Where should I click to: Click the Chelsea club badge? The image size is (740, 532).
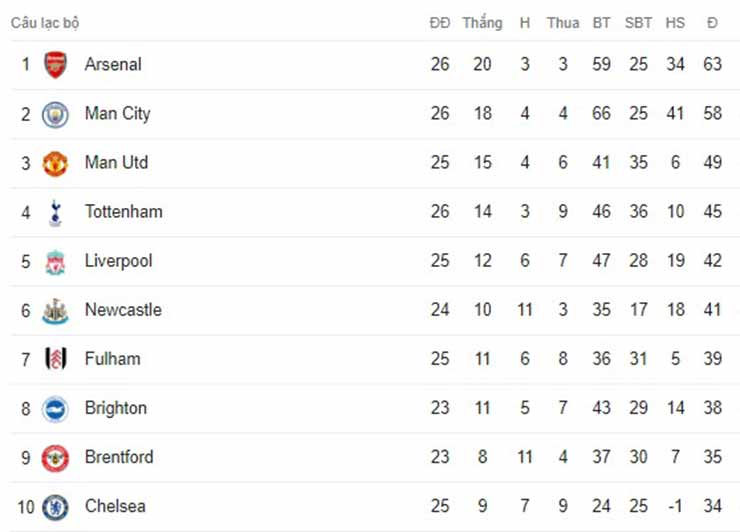coord(55,506)
